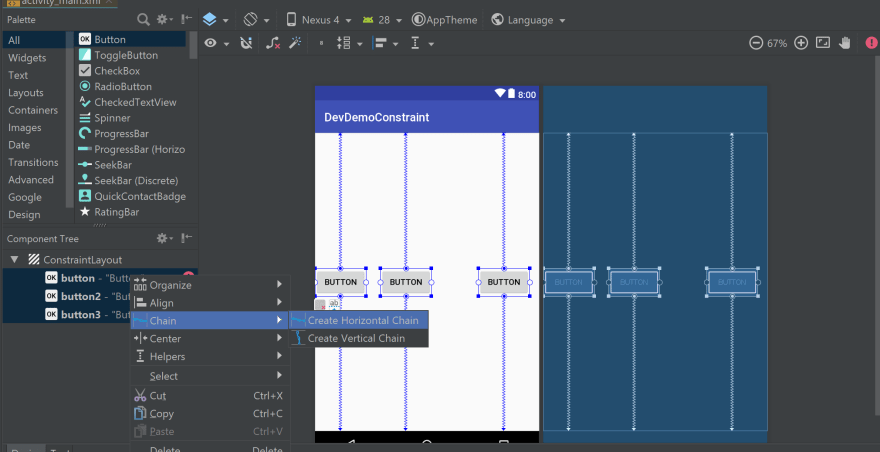
Task: Open the Center context submenu
Action: click(210, 339)
